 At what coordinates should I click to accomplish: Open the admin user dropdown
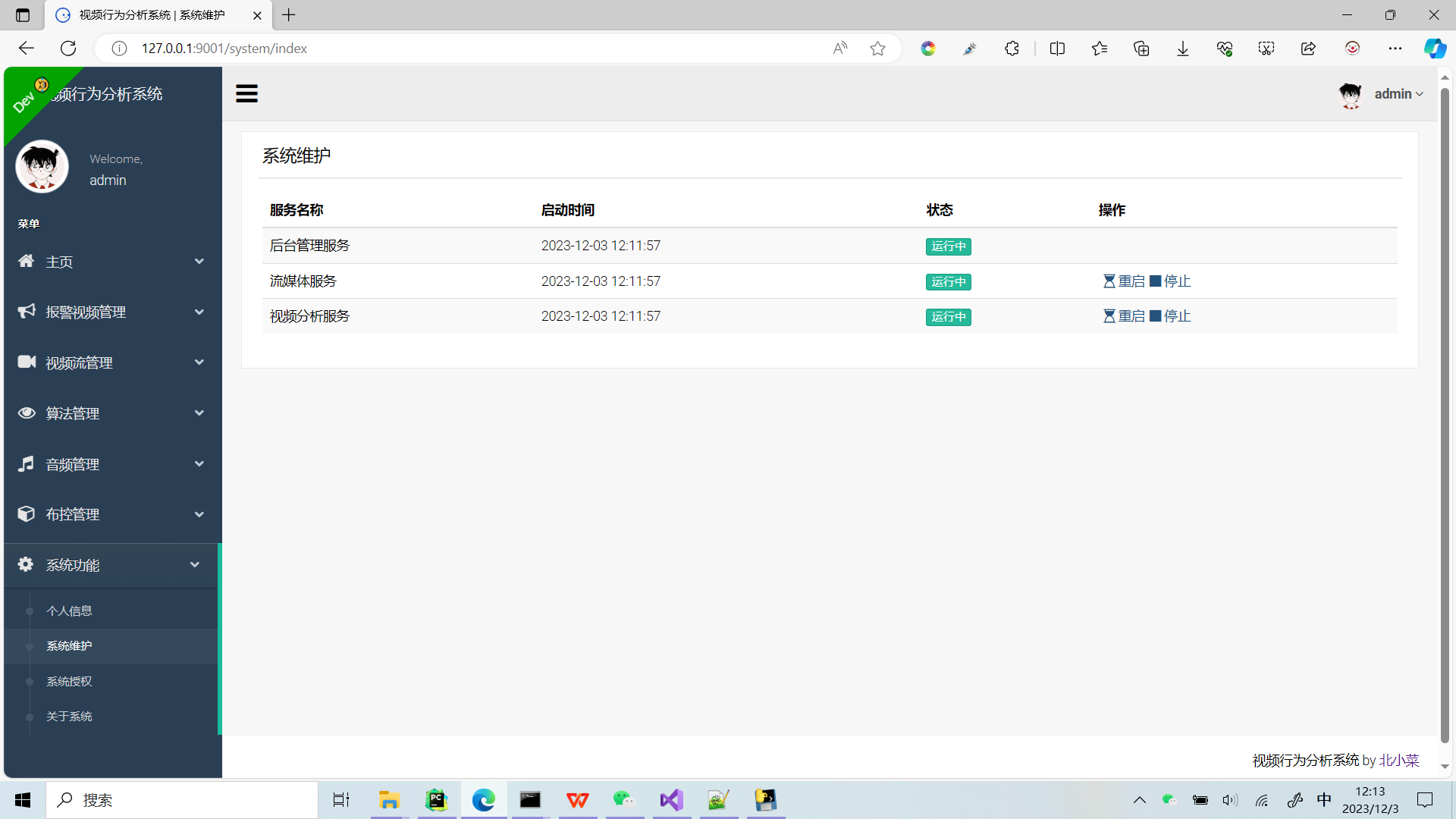point(1398,94)
